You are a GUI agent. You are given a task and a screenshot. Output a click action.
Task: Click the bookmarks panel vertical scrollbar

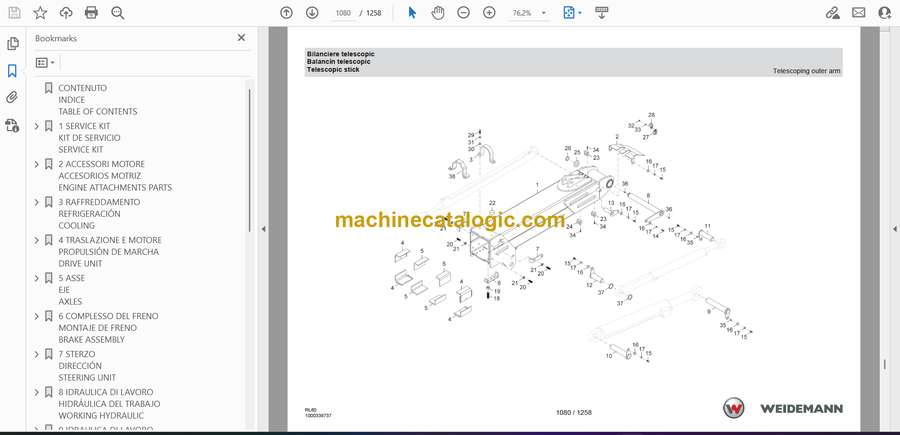pyautogui.click(x=249, y=160)
